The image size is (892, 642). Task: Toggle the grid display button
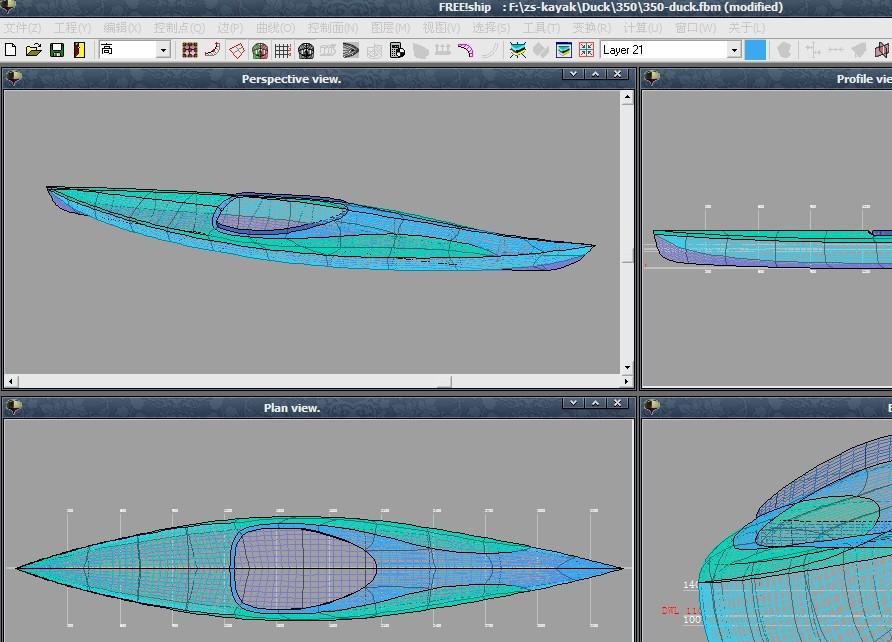coord(283,50)
